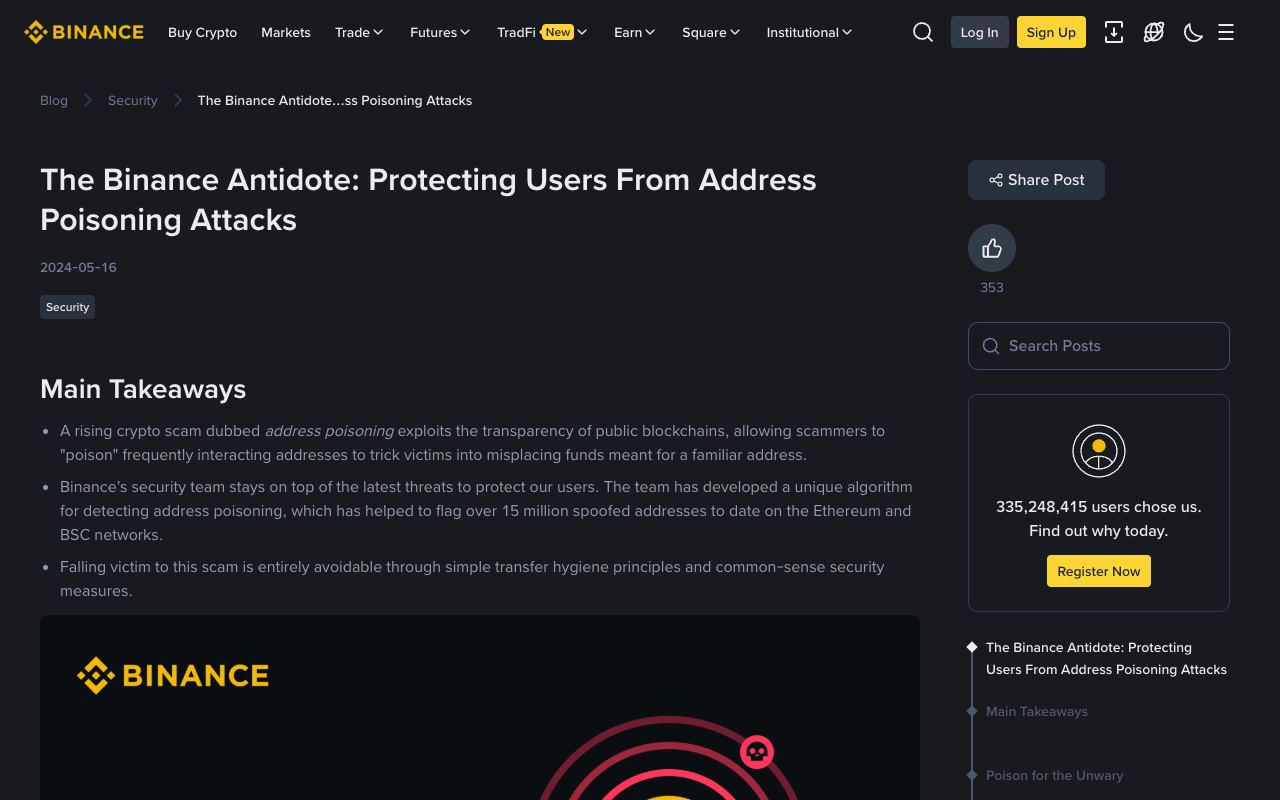
Task: Click the New badge beside TradFi
Action: point(558,32)
